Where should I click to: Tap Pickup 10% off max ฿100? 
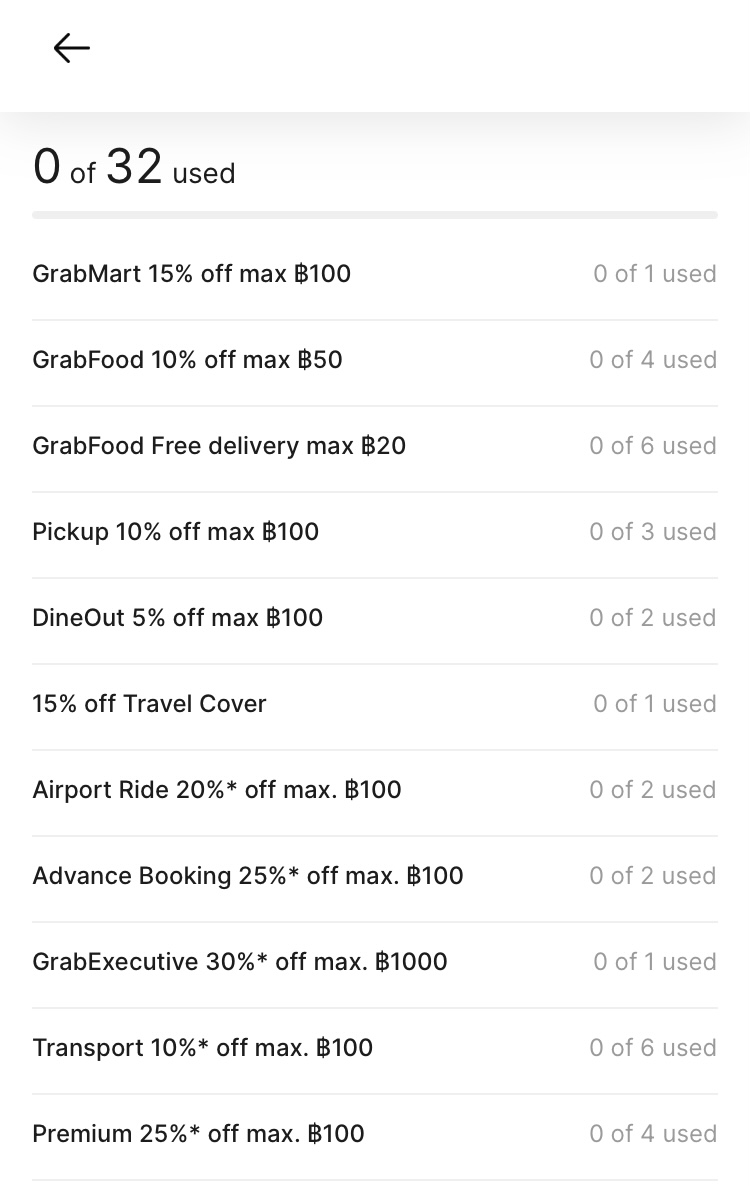[176, 532]
